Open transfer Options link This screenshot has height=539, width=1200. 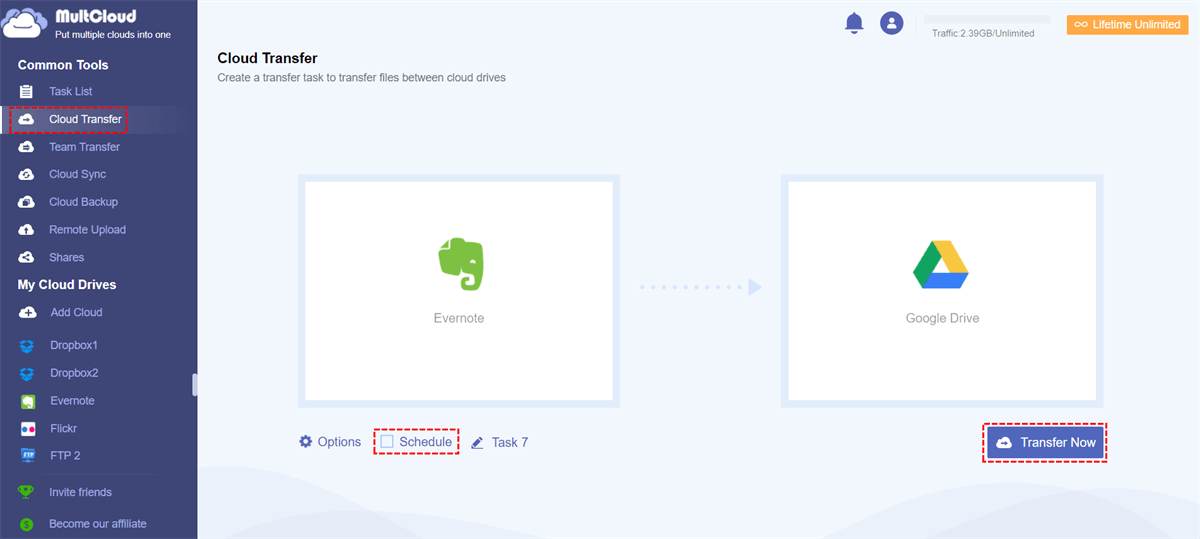(x=339, y=442)
